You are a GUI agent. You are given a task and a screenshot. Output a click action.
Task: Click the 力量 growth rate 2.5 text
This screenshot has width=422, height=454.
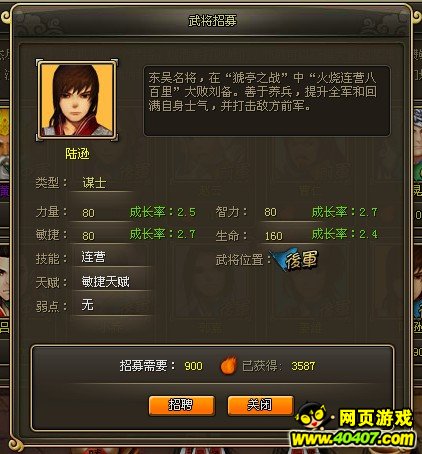(x=162, y=212)
